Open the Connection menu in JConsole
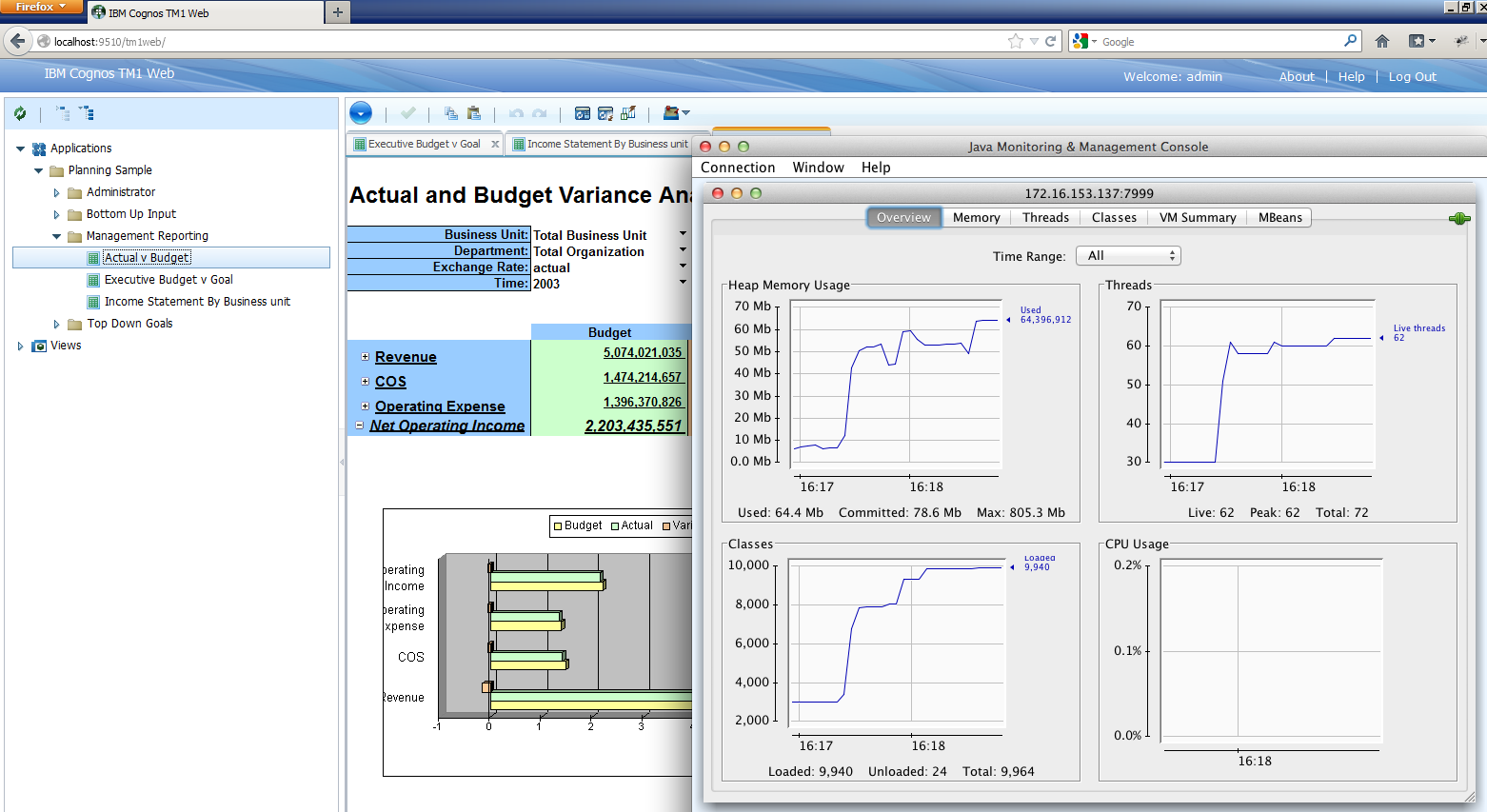The width and height of the screenshot is (1487, 812). [x=738, y=168]
